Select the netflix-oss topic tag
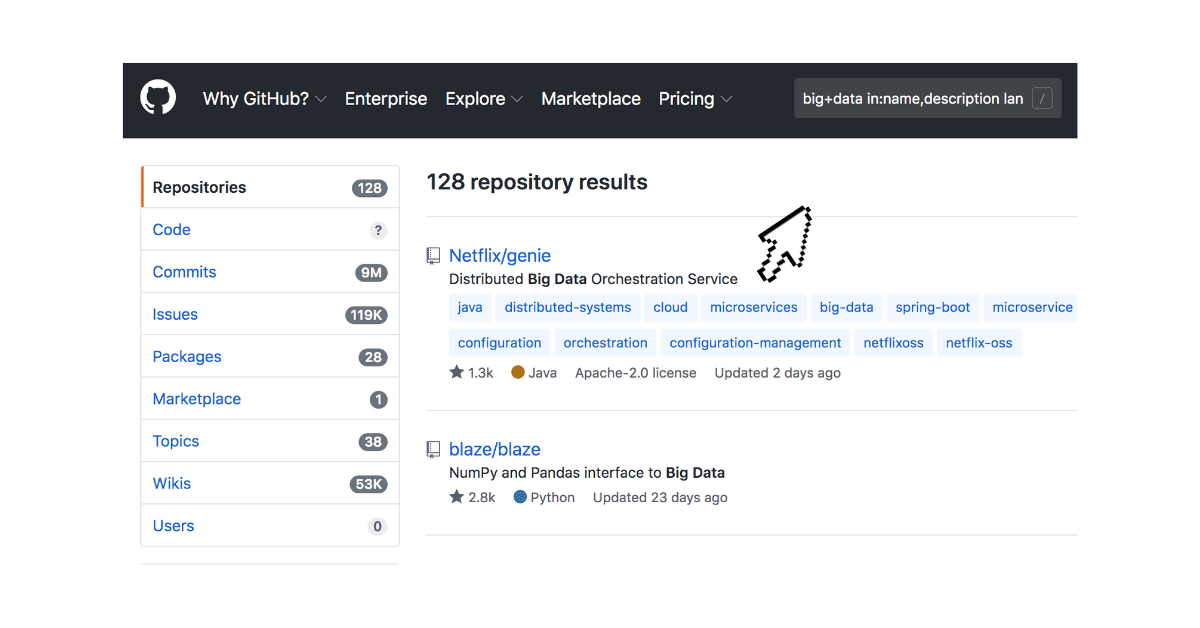 979,343
